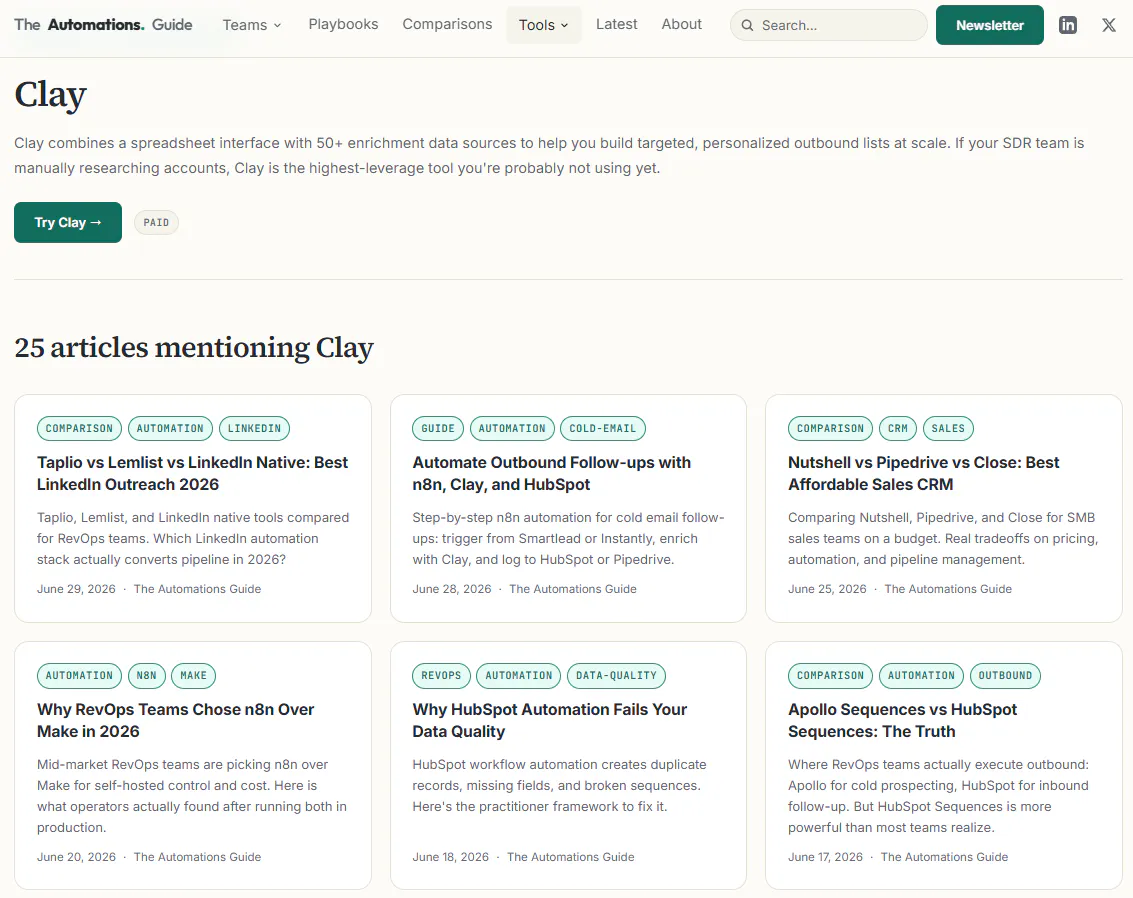Viewport: 1133px width, 898px height.
Task: Open Apollo Sequences vs HubSpot Sequences article
Action: [x=902, y=720]
